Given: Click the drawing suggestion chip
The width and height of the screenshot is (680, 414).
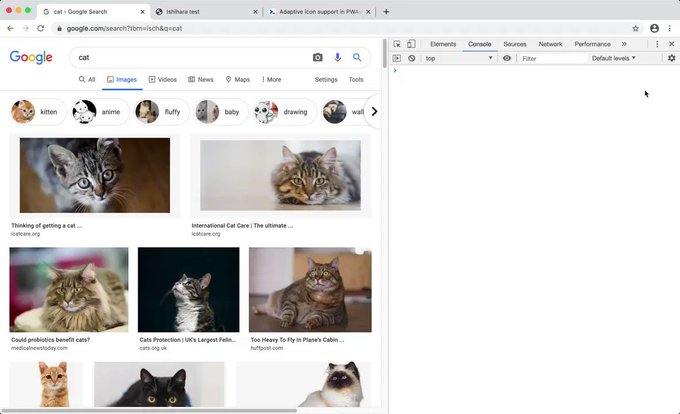Looking at the screenshot, I should 284,112.
